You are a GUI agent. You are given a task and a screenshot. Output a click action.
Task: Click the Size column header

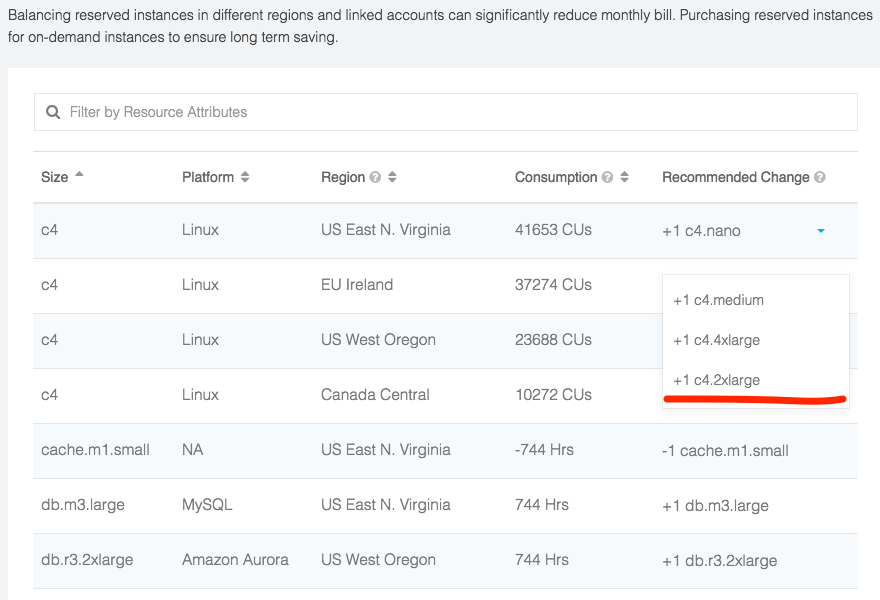tap(54, 177)
